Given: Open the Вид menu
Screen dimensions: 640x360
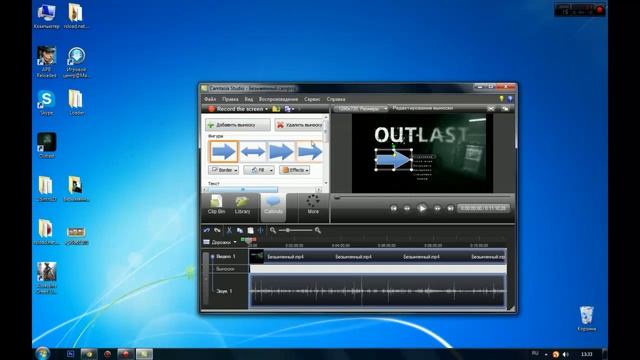Looking at the screenshot, I should pos(249,99).
